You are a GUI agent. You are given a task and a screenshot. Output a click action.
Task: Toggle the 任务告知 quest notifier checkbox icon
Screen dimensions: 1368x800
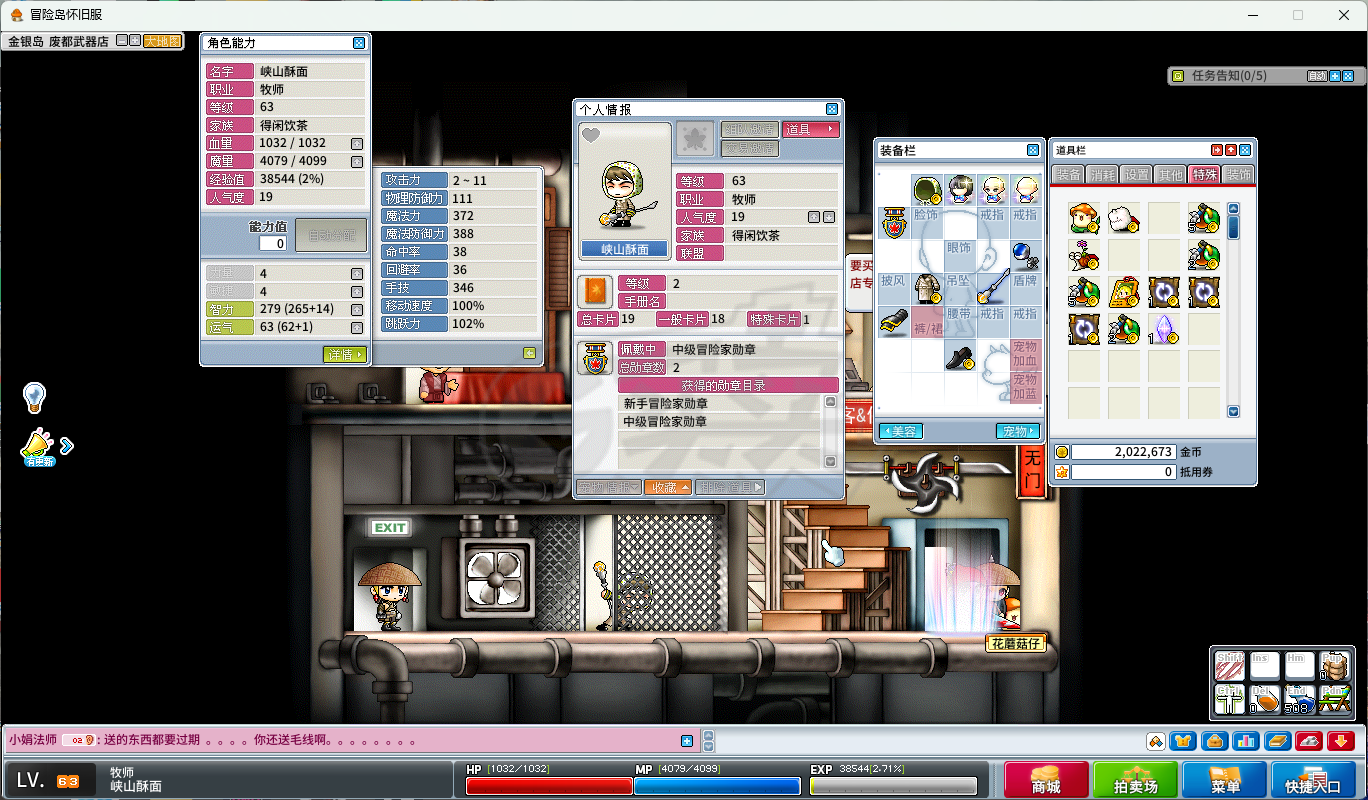click(1178, 76)
